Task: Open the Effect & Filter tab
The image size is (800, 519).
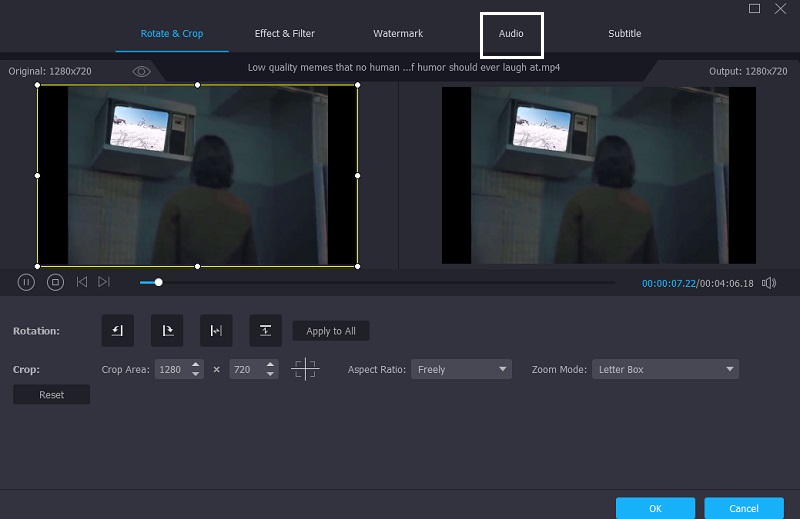Action: (285, 34)
